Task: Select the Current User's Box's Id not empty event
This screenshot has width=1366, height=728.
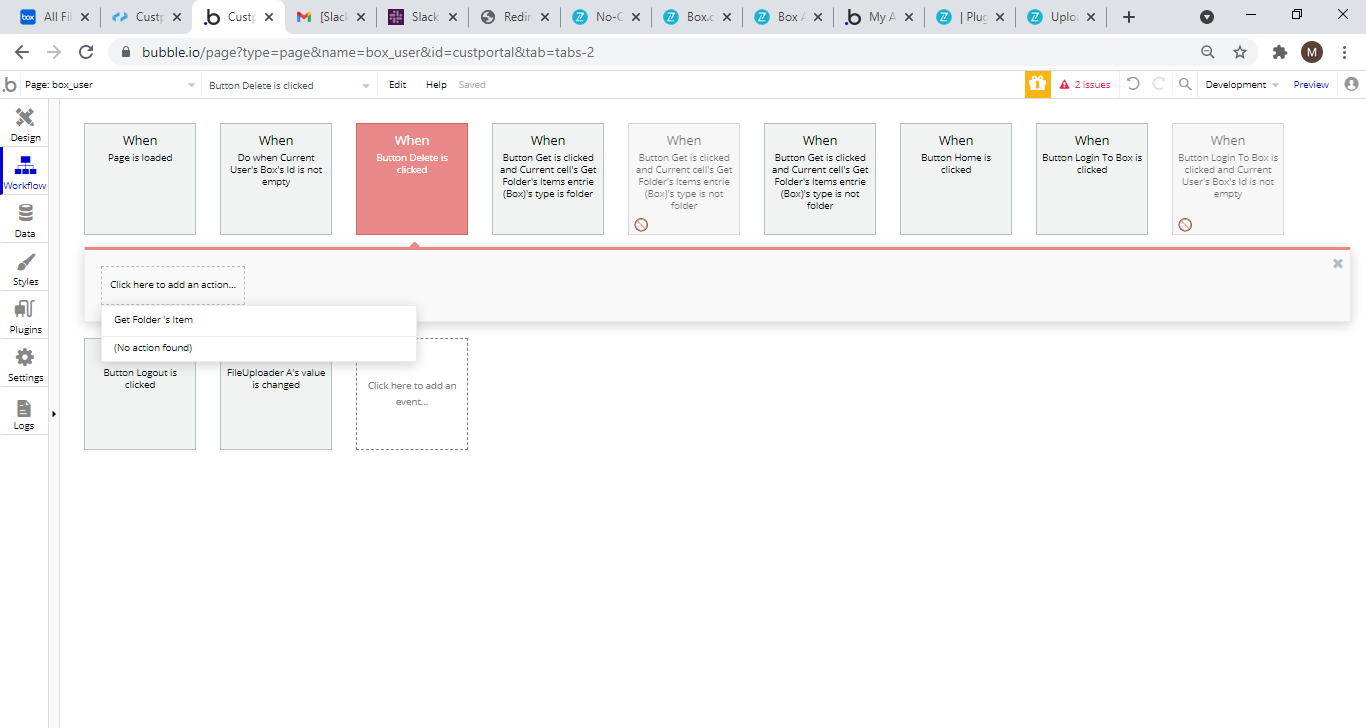Action: tap(276, 179)
